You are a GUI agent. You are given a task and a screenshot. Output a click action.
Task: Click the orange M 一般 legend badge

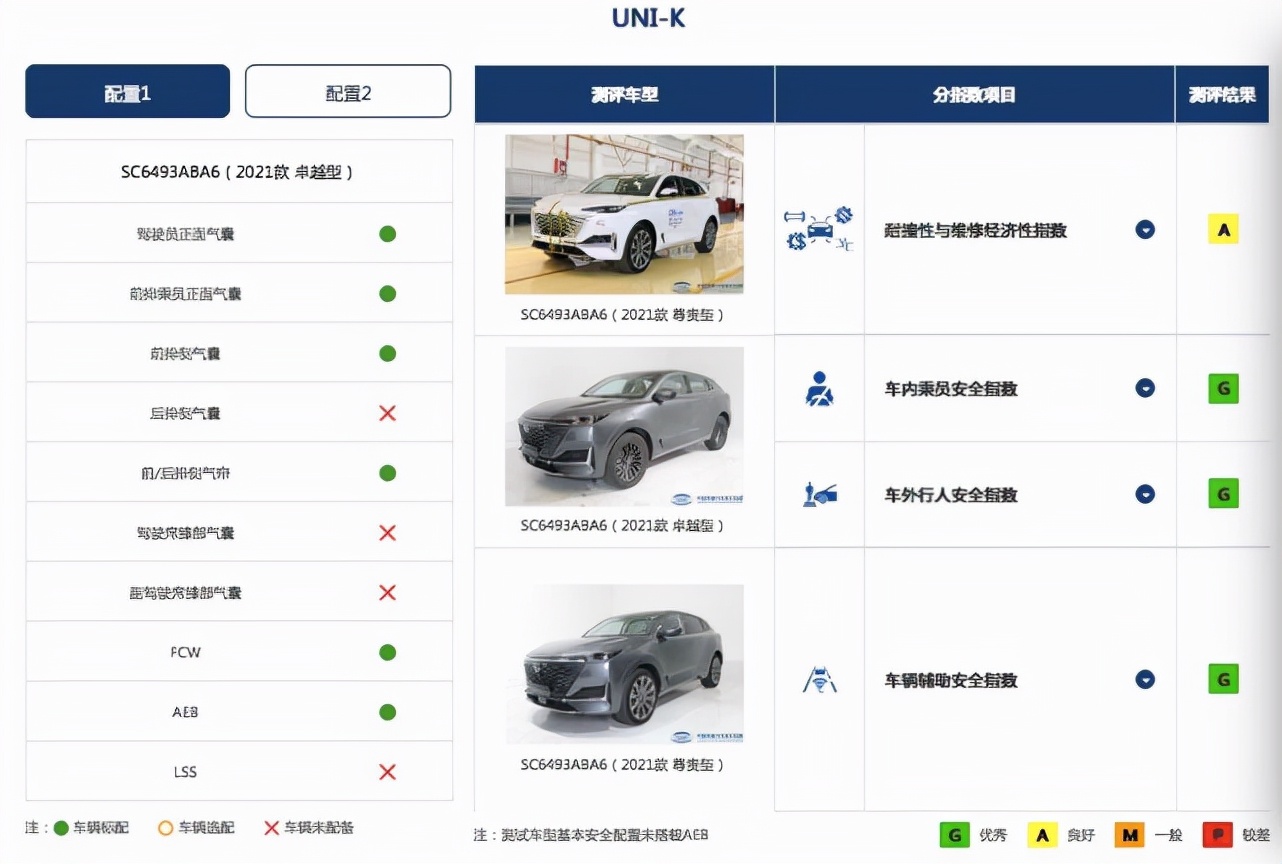[x=1130, y=835]
